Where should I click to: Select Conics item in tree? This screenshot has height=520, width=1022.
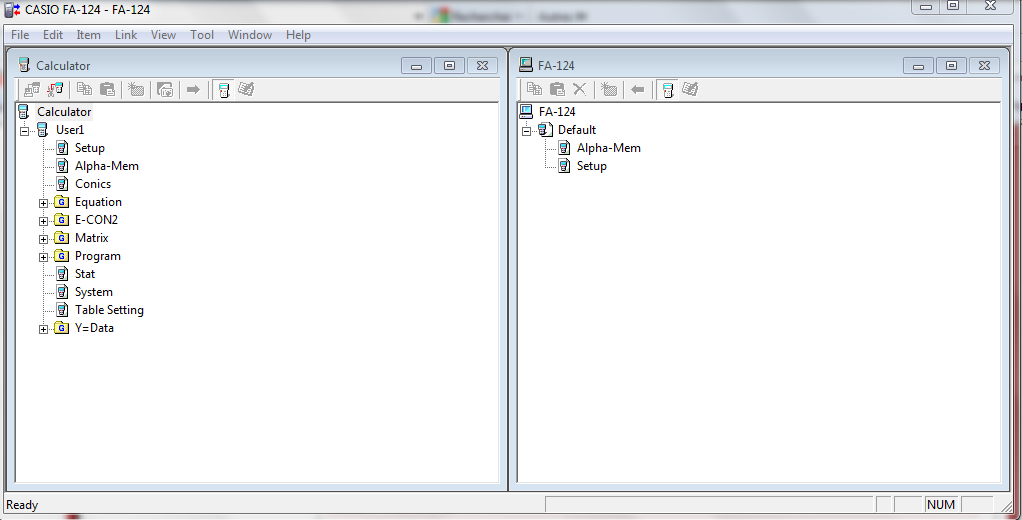[x=93, y=184]
